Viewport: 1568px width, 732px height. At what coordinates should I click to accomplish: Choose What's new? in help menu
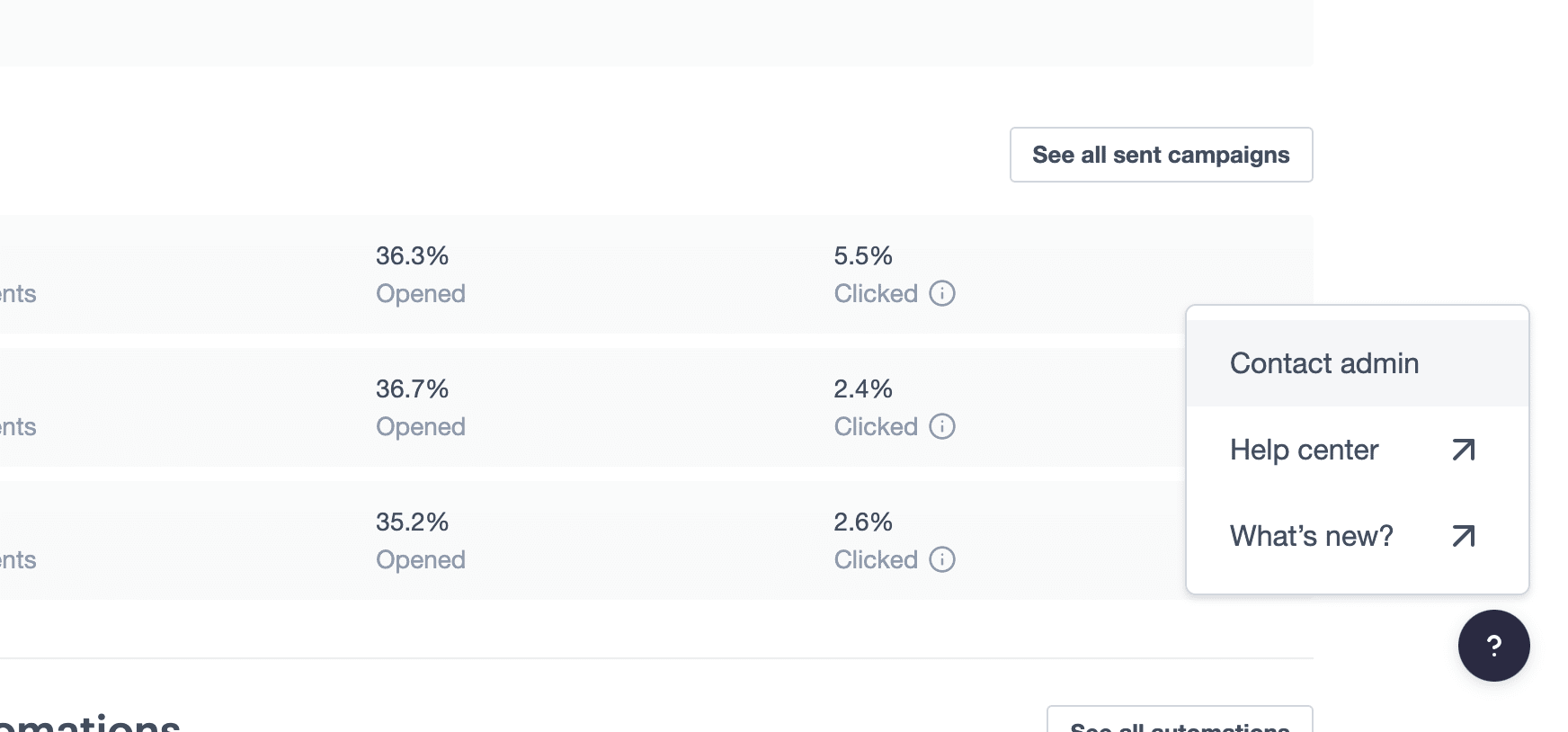tap(1311, 536)
